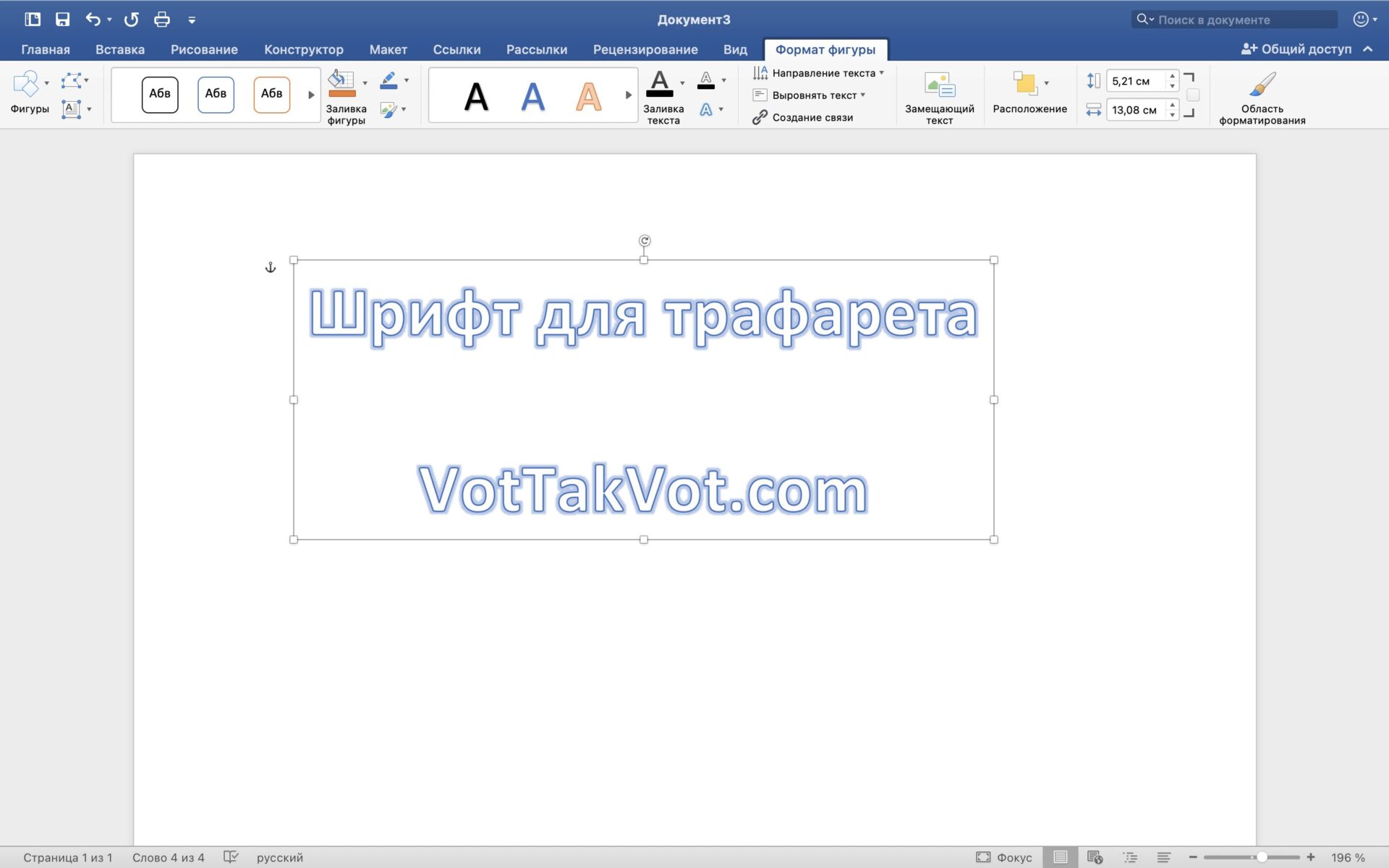The image size is (1389, 868).
Task: Open the Главная tab
Action: (x=46, y=49)
